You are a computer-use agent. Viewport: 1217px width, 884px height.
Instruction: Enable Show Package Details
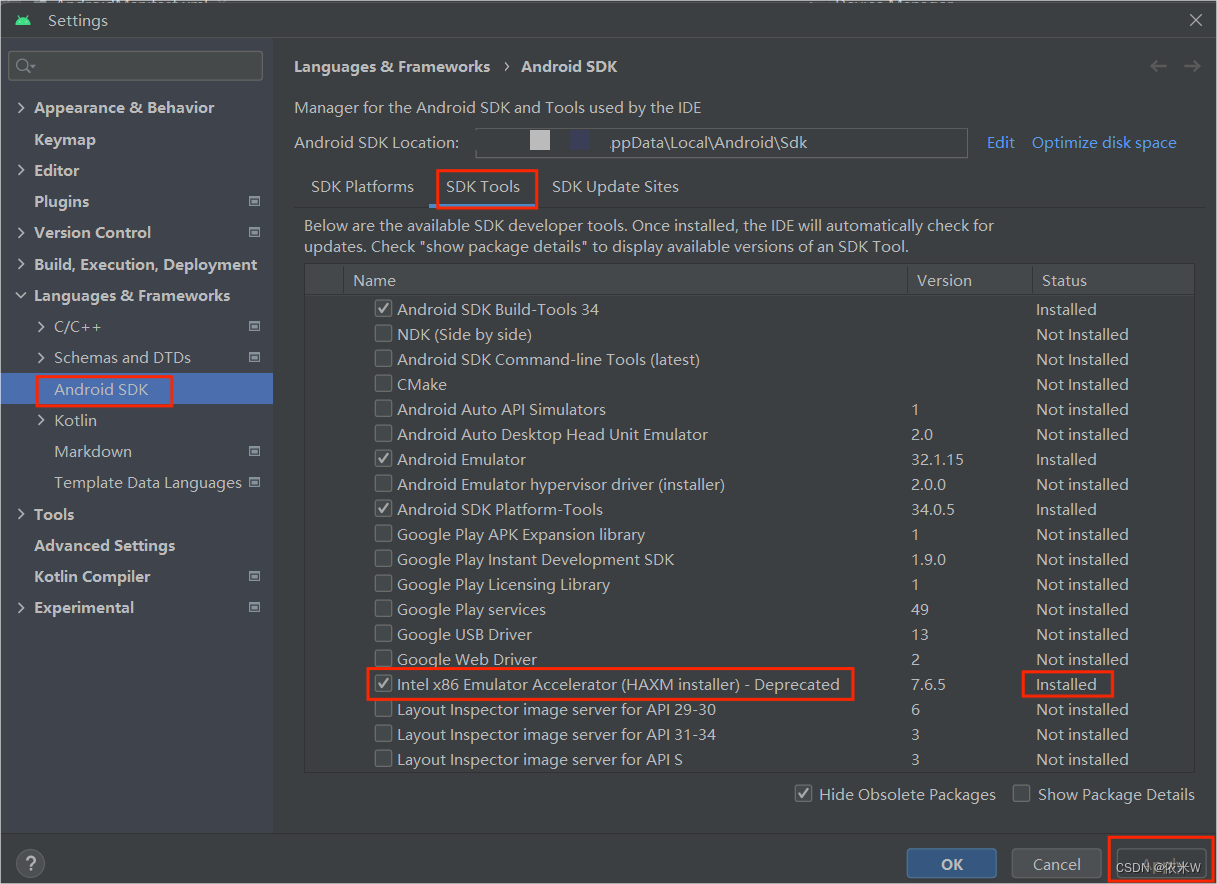point(1021,793)
